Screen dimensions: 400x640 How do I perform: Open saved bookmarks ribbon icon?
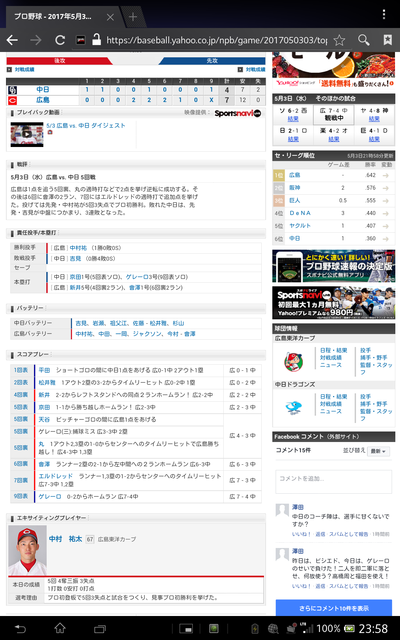click(x=387, y=40)
